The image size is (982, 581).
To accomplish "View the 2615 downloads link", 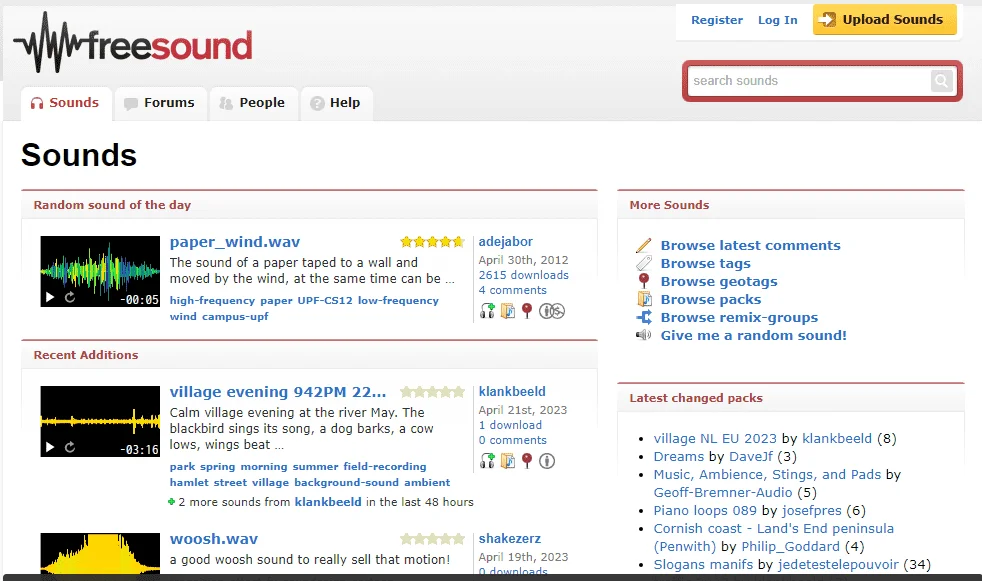I will point(524,275).
